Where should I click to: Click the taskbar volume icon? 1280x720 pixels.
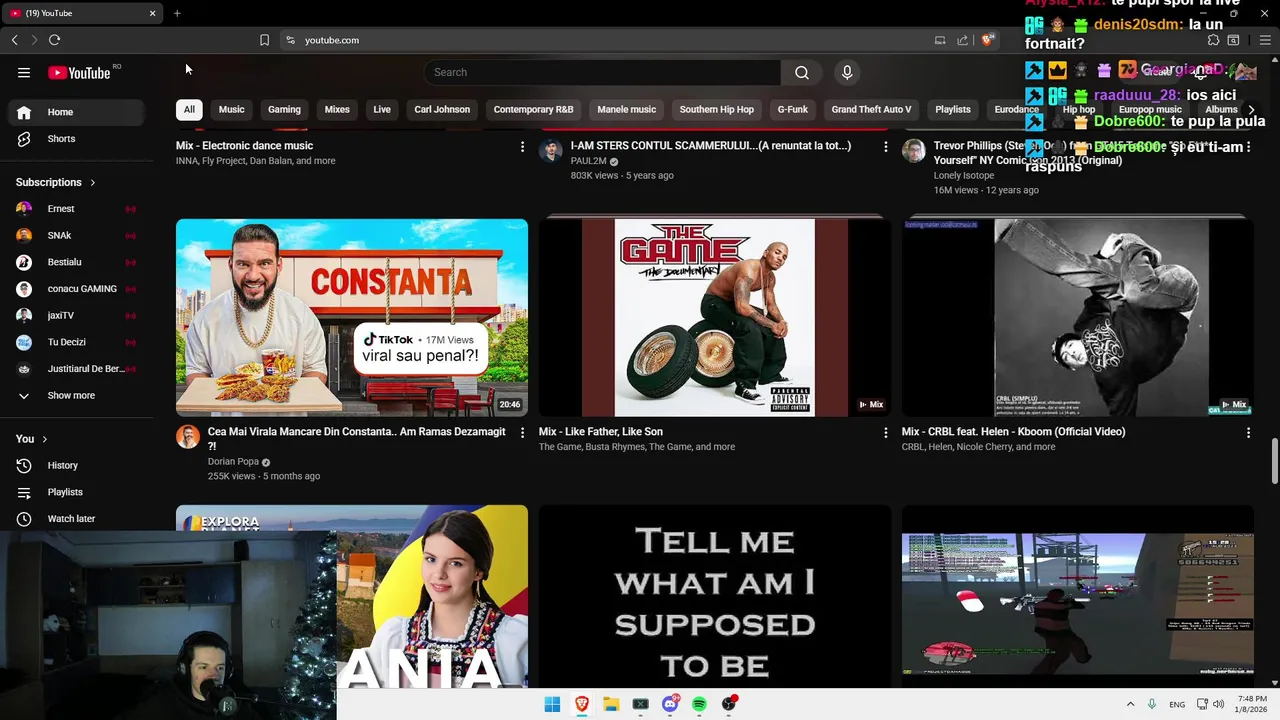1218,704
